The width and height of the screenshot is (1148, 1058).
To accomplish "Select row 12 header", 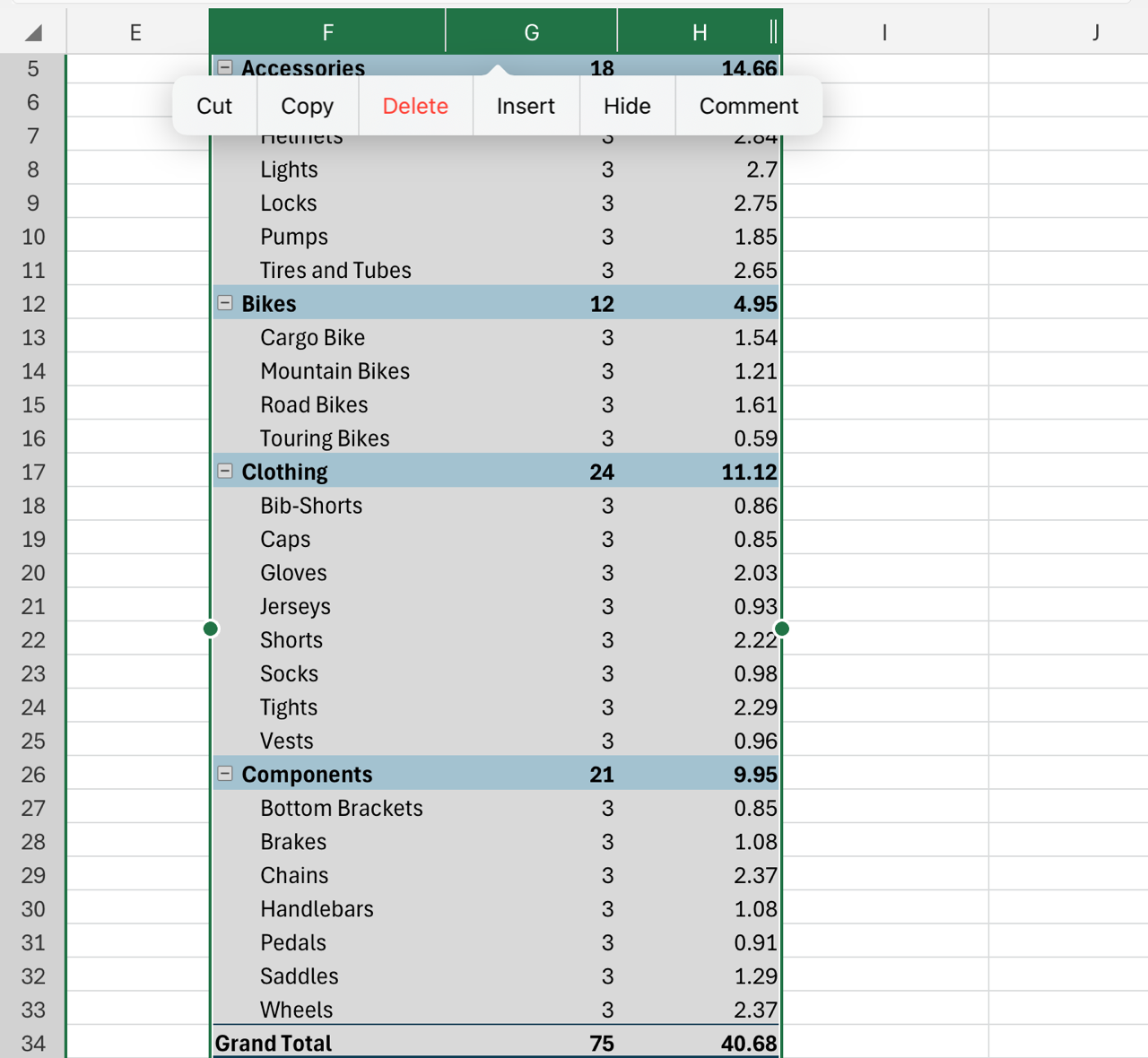I will point(32,303).
